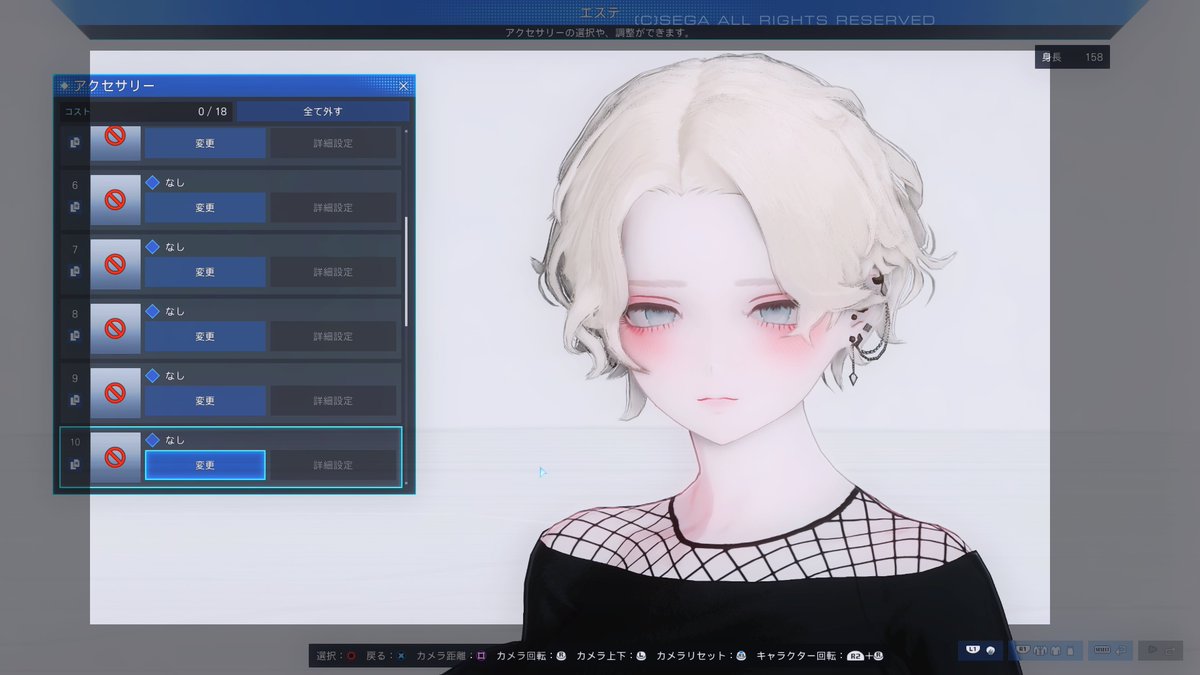Click the カメラ距離 hint in the bottom bar
Viewport: 1200px width, 675px height.
pyautogui.click(x=451, y=656)
